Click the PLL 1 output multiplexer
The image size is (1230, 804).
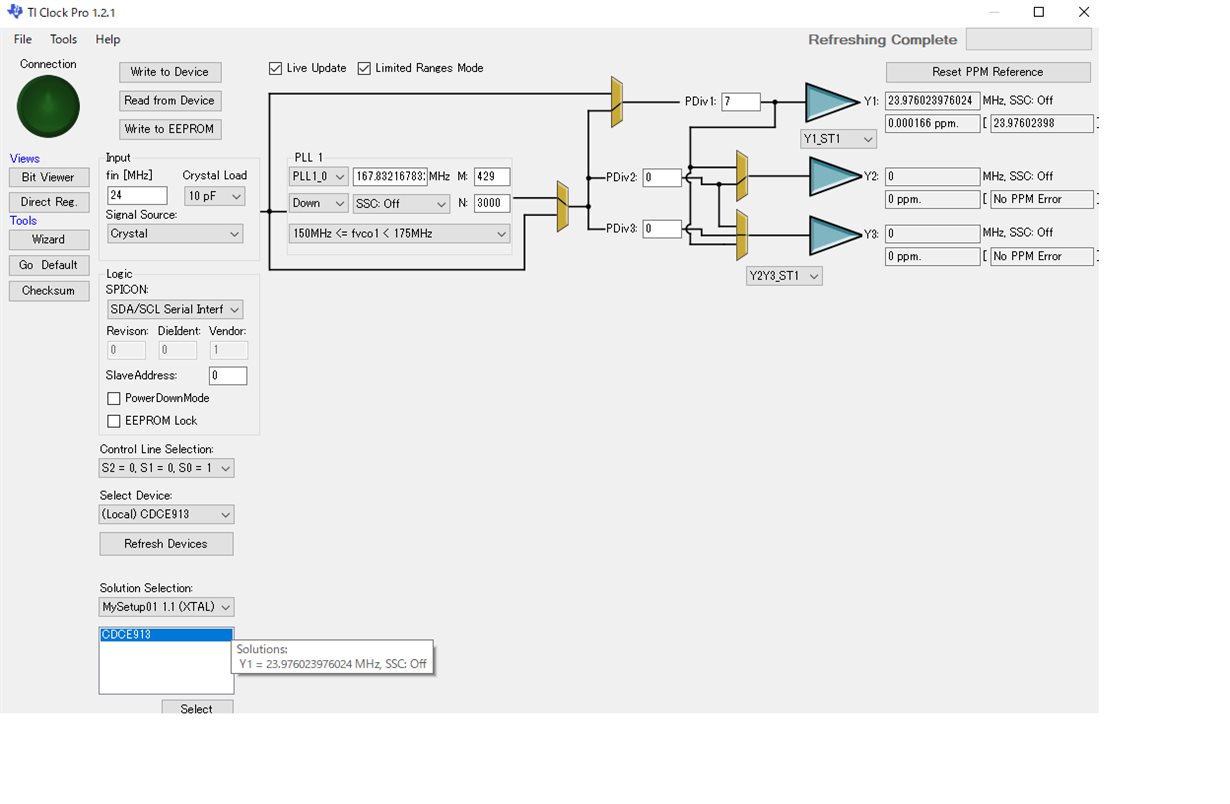[563, 207]
